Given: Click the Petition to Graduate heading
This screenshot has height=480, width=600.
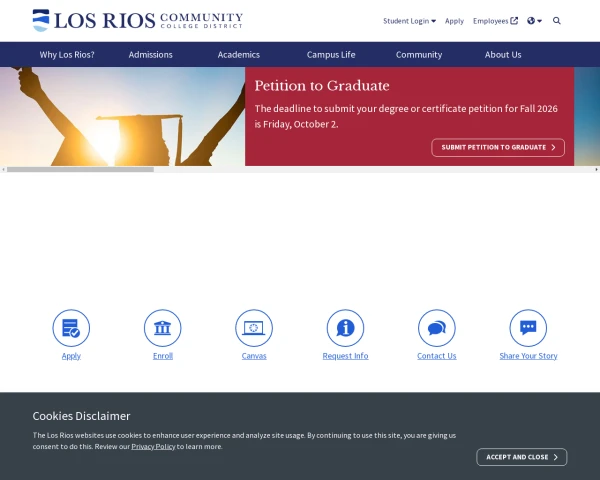Looking at the screenshot, I should (x=322, y=86).
